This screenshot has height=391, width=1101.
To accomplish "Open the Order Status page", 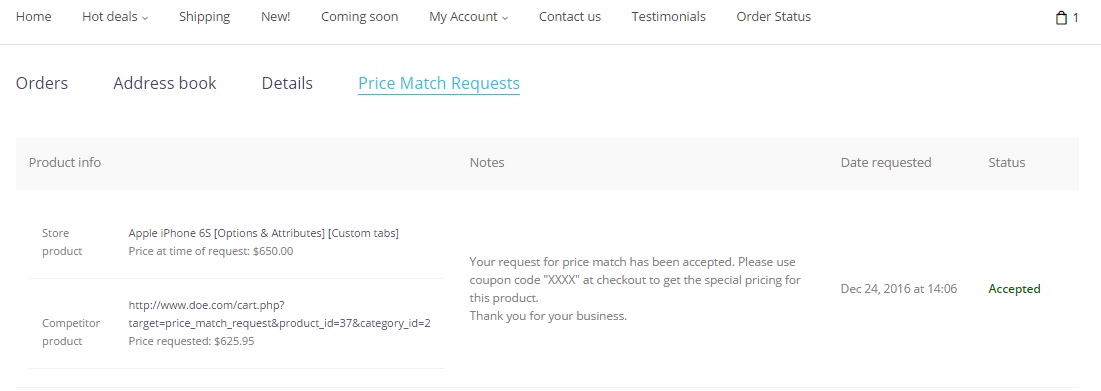I will pyautogui.click(x=773, y=17).
